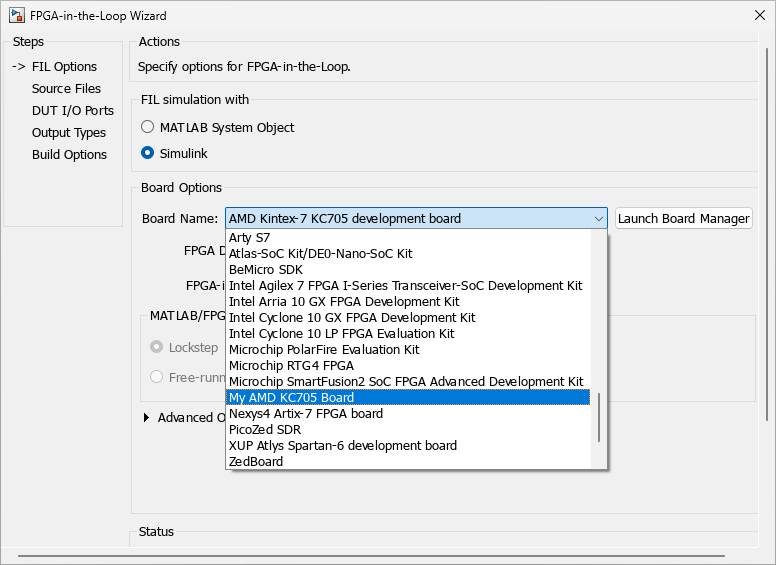776x565 pixels.
Task: Collapse the Board Name dropdown arrow
Action: pyautogui.click(x=598, y=219)
